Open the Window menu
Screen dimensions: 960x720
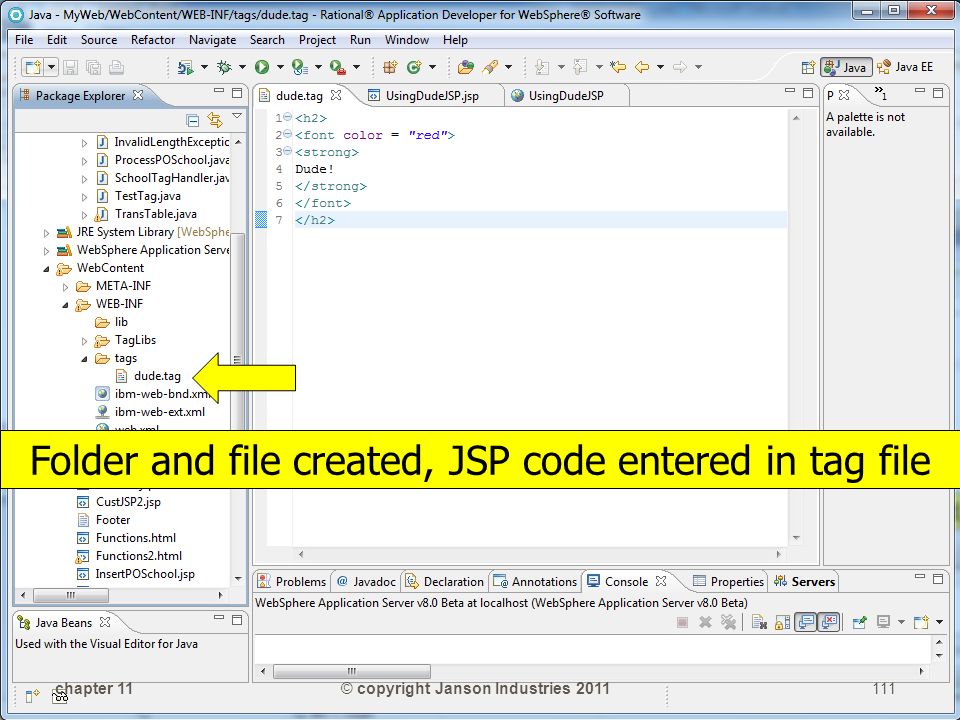tap(407, 40)
